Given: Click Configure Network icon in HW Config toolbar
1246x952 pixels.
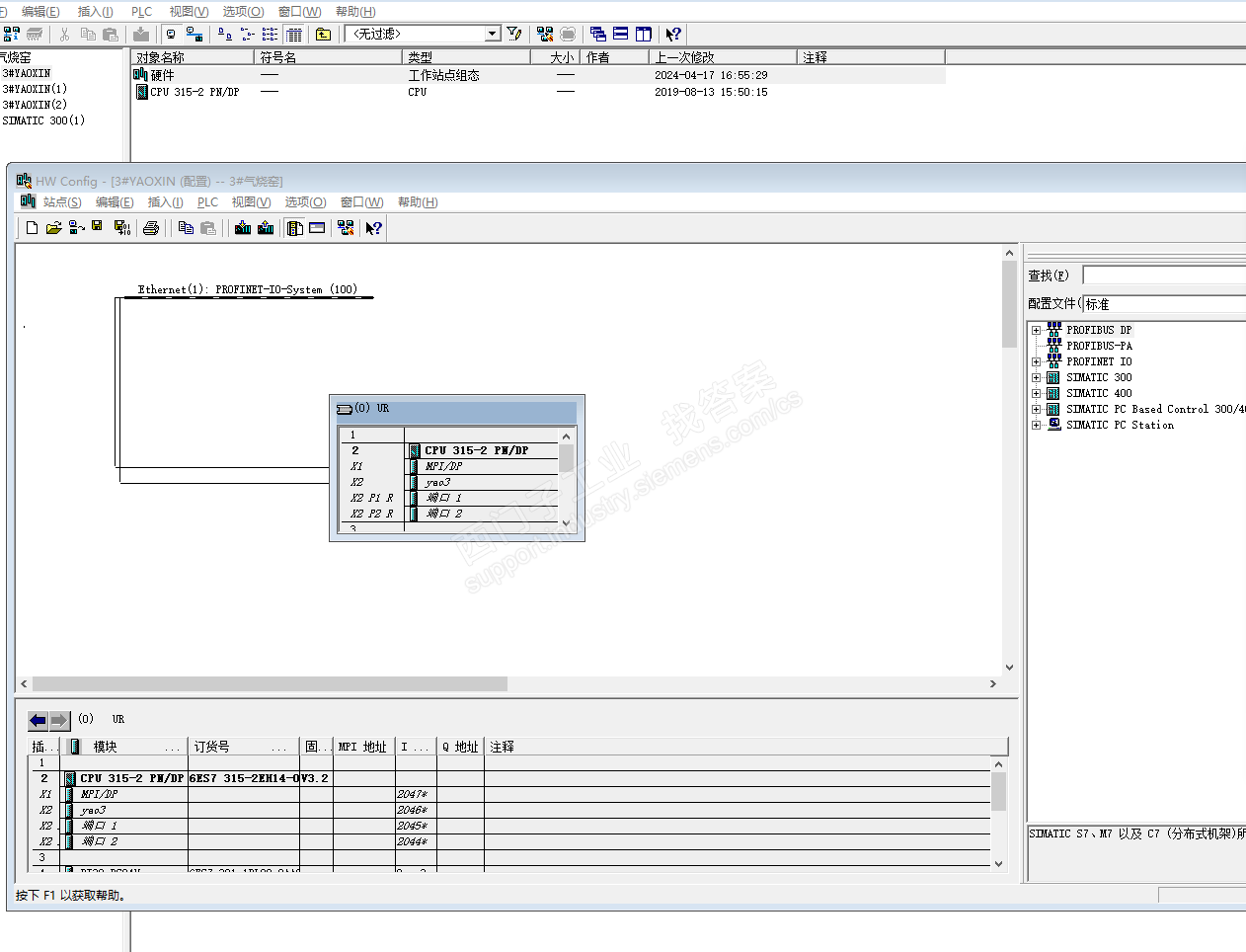Looking at the screenshot, I should point(346,228).
